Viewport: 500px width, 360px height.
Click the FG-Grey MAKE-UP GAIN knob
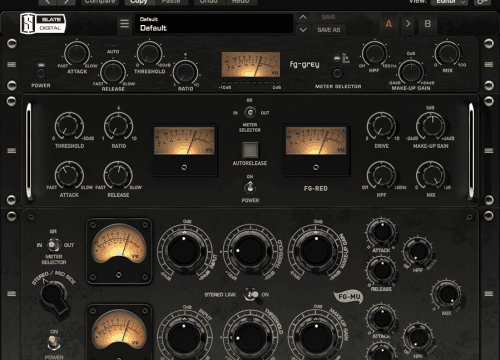(411, 72)
